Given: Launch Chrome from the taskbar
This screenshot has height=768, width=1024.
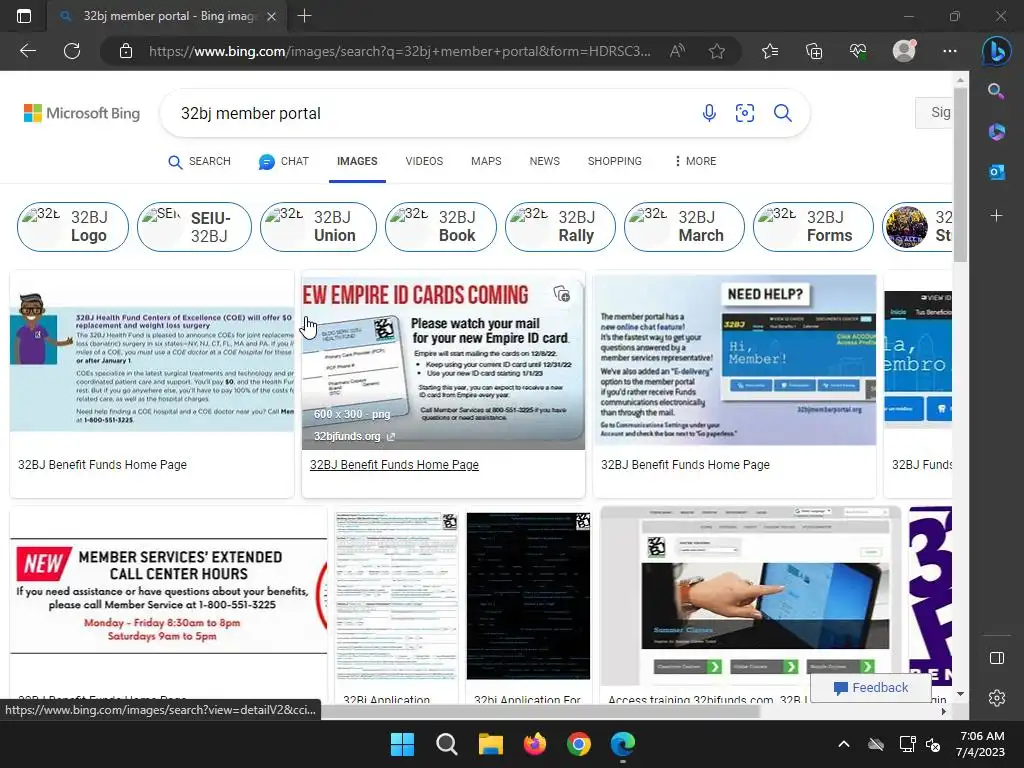Looking at the screenshot, I should coord(579,744).
